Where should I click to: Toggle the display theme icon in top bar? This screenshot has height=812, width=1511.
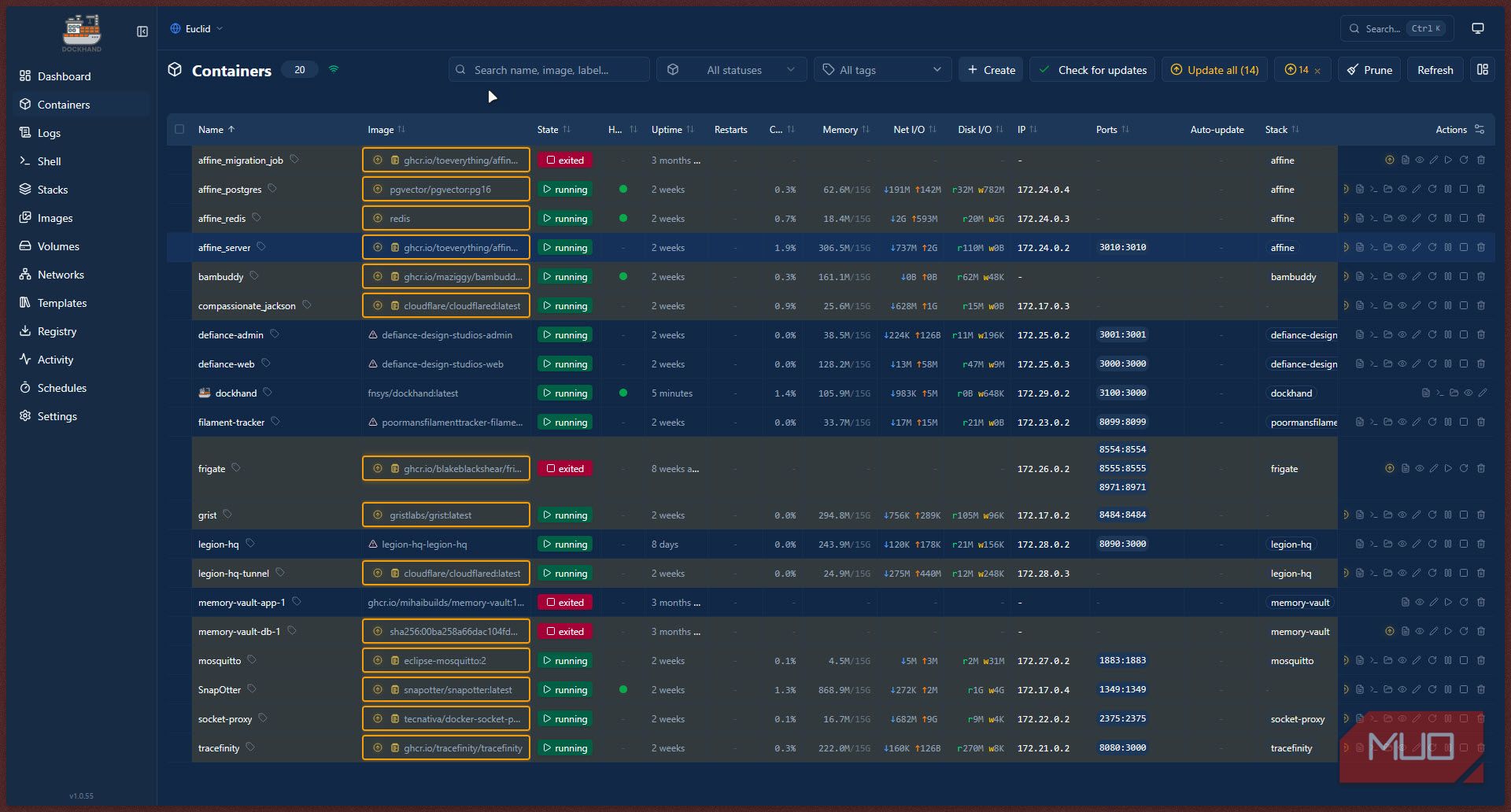click(1478, 28)
